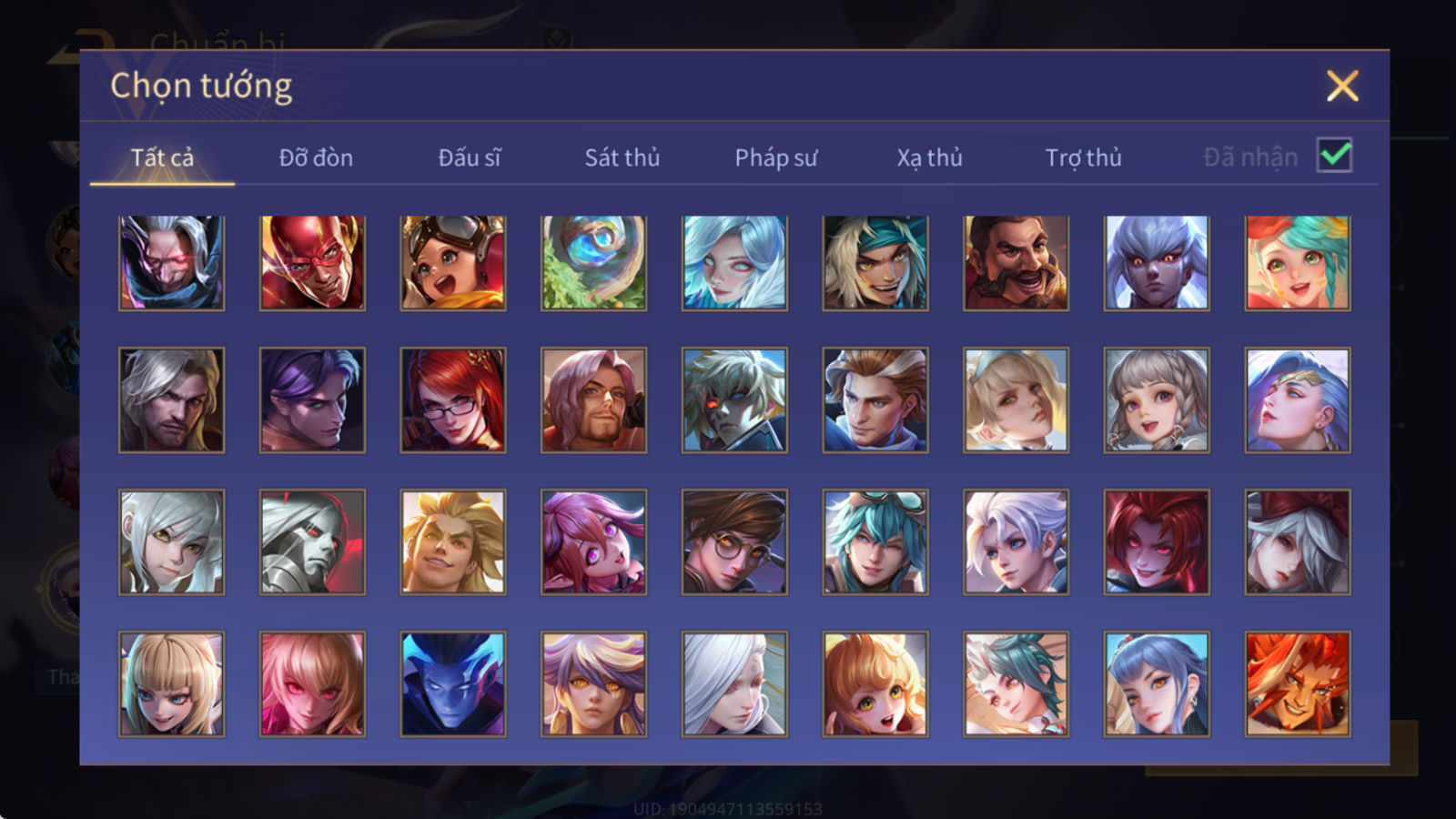Viewport: 1456px width, 819px height.
Task: Pick the girl with braided gray hair
Action: (1157, 399)
